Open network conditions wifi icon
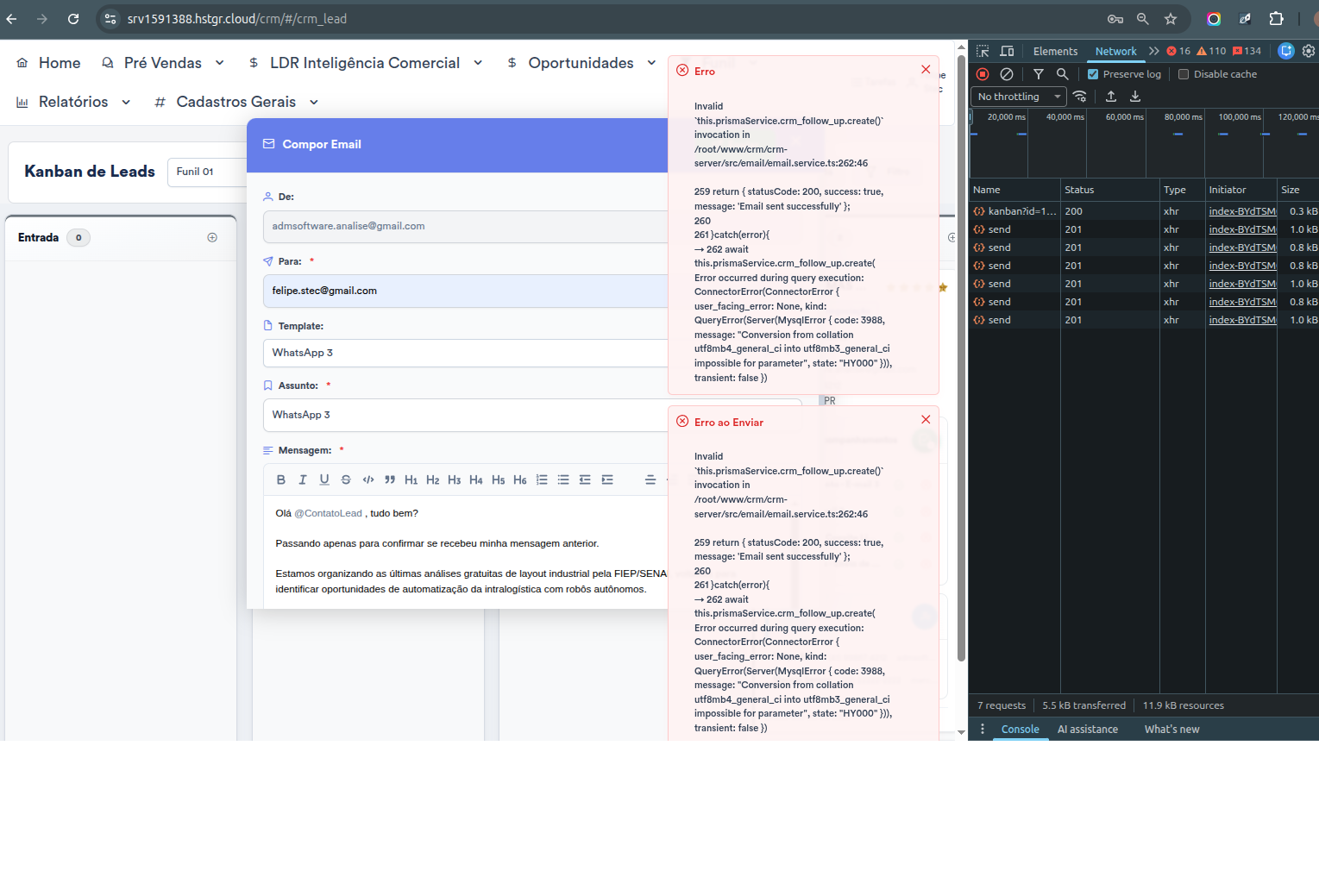This screenshot has width=1319, height=896. tap(1080, 97)
